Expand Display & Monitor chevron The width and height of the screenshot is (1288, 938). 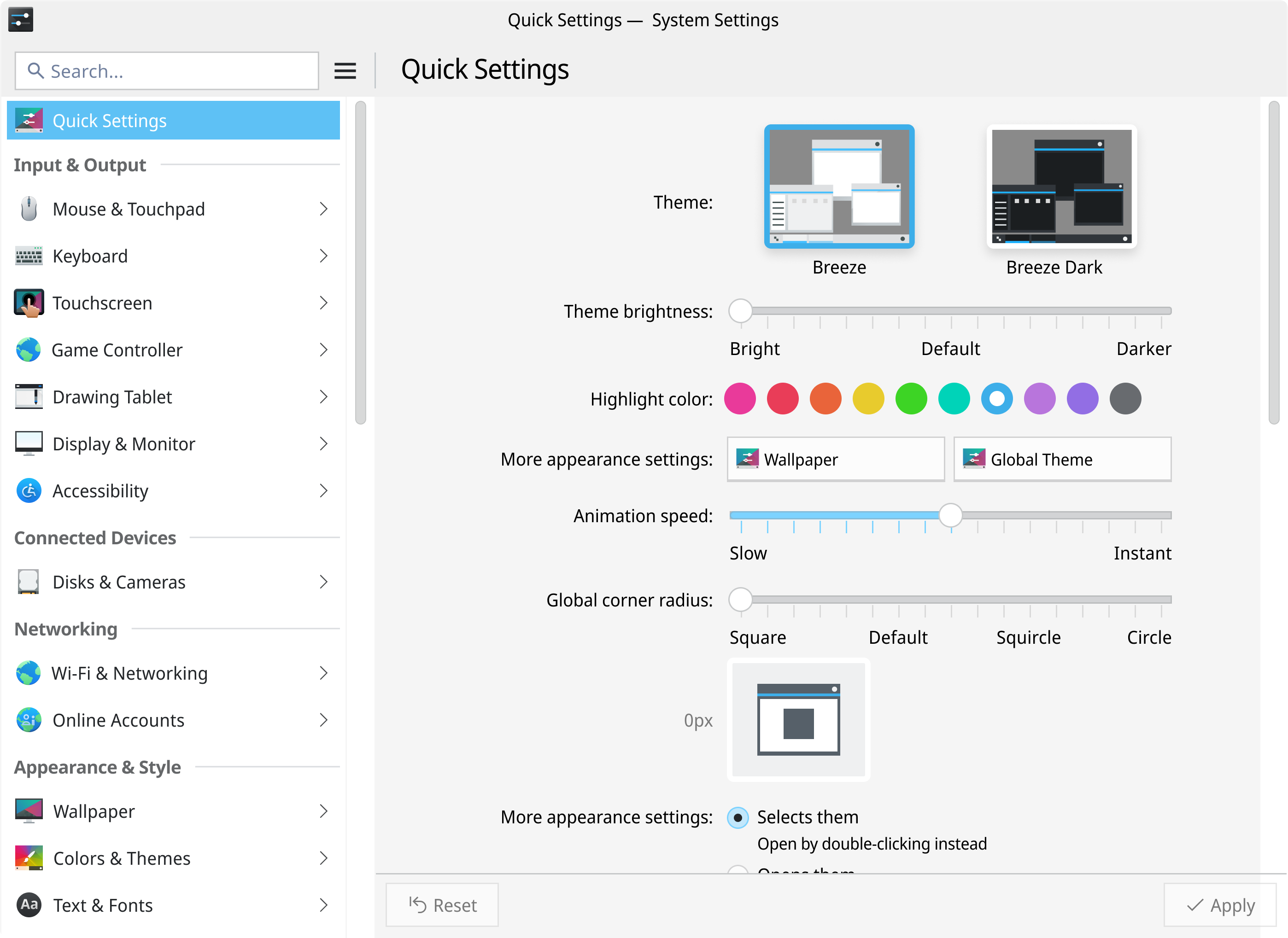coord(323,444)
